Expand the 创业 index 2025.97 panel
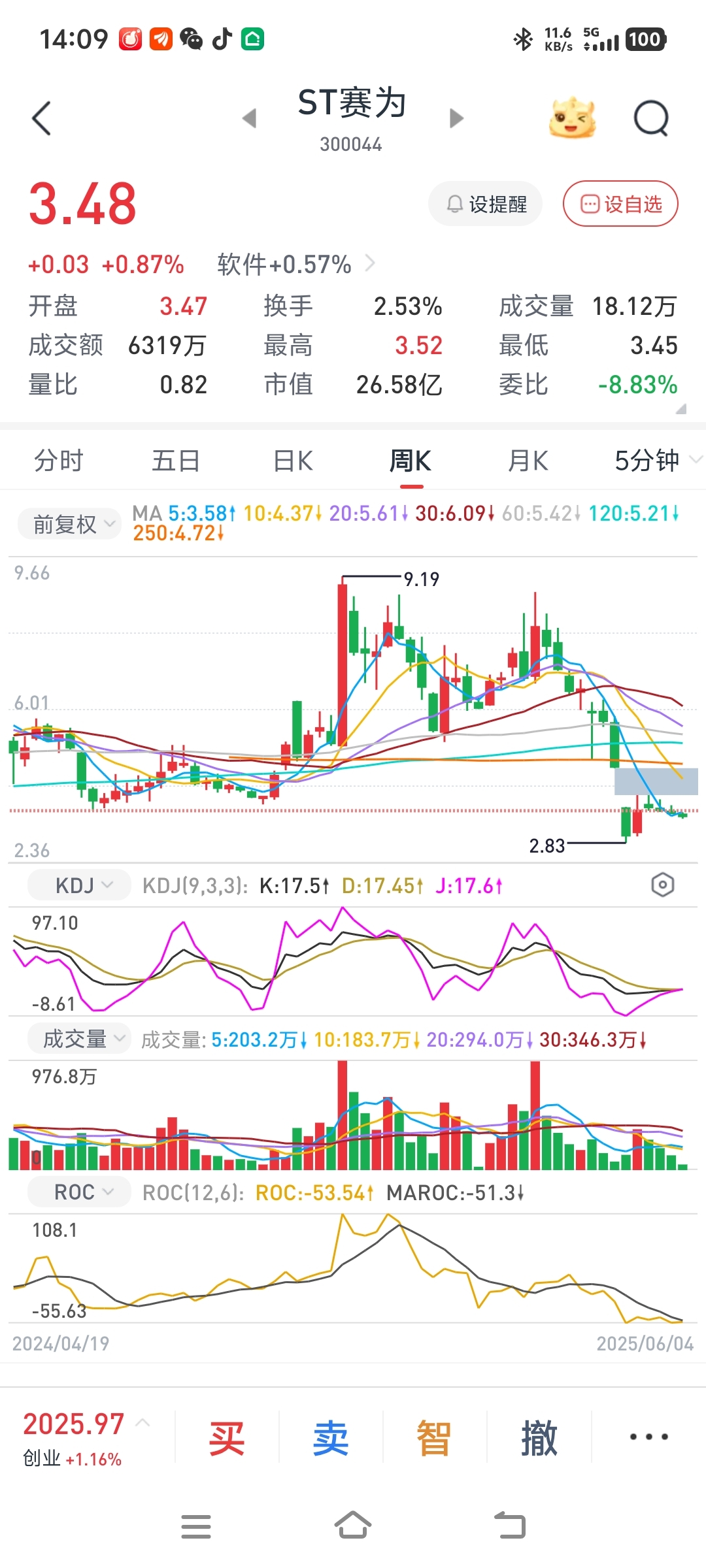Screen dimensions: 706x1568 pyautogui.click(x=86, y=1437)
